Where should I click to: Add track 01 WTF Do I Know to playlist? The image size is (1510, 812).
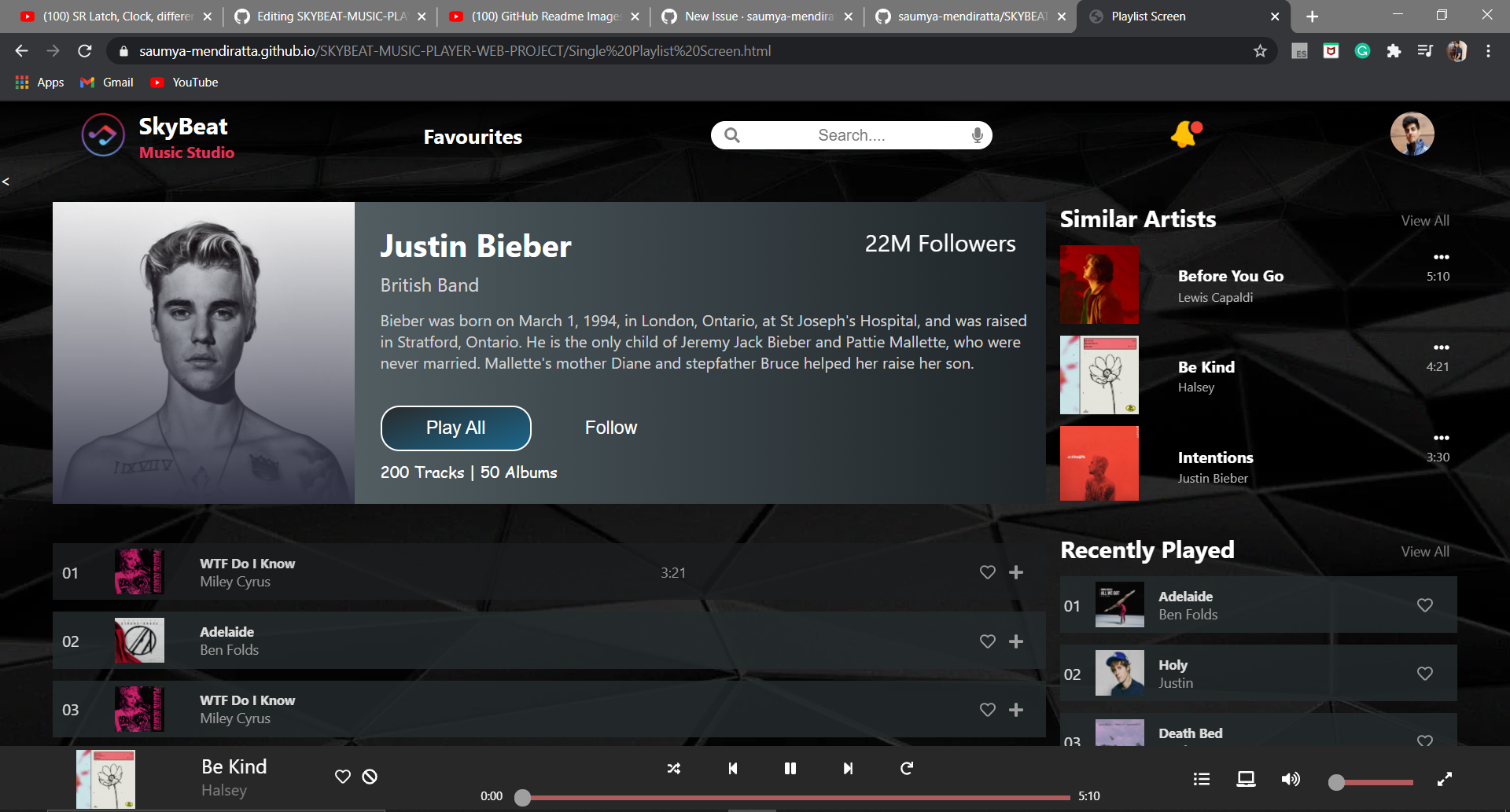[1016, 572]
